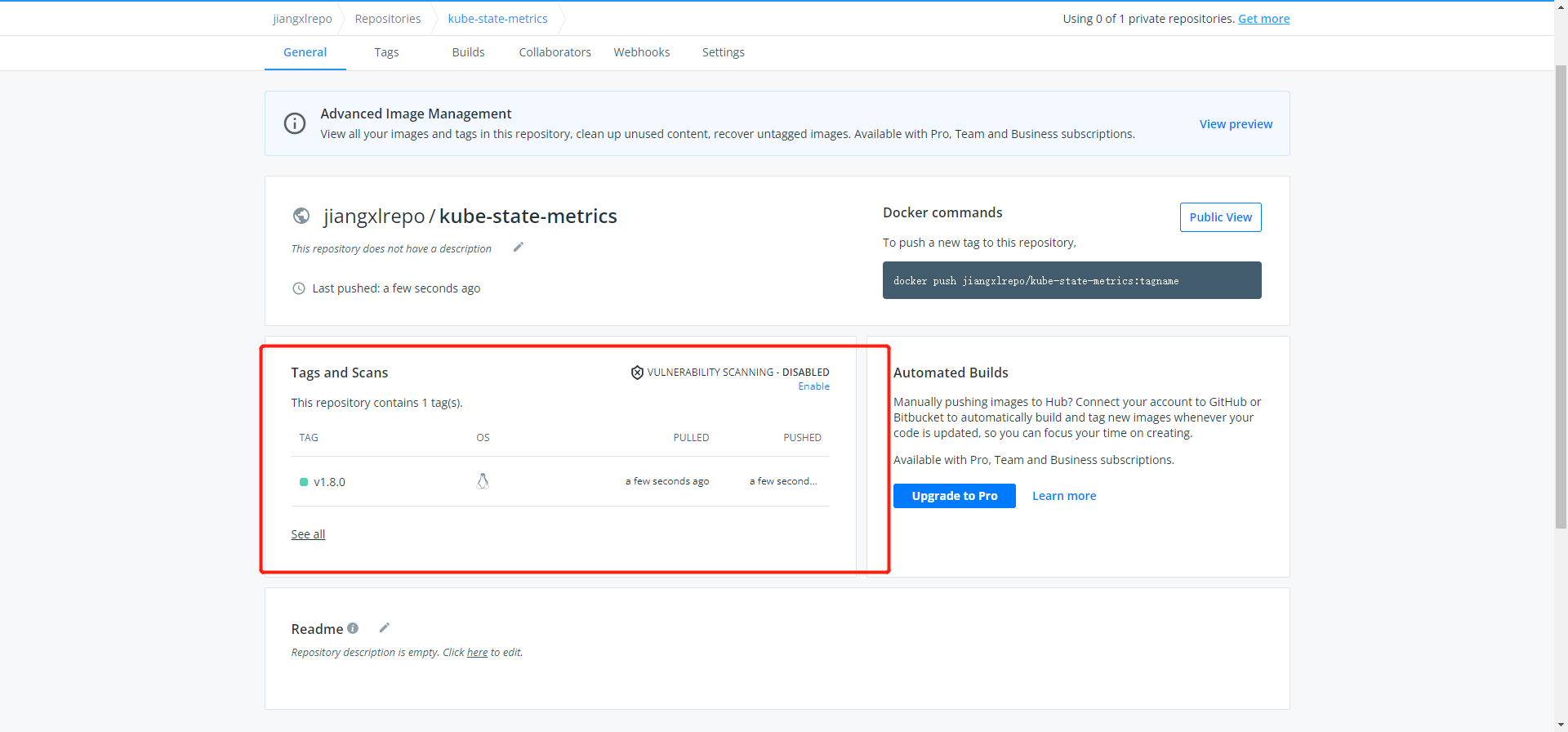This screenshot has height=732, width=1568.
Task: Click the 'Tags and Scans' heading
Action: point(339,373)
